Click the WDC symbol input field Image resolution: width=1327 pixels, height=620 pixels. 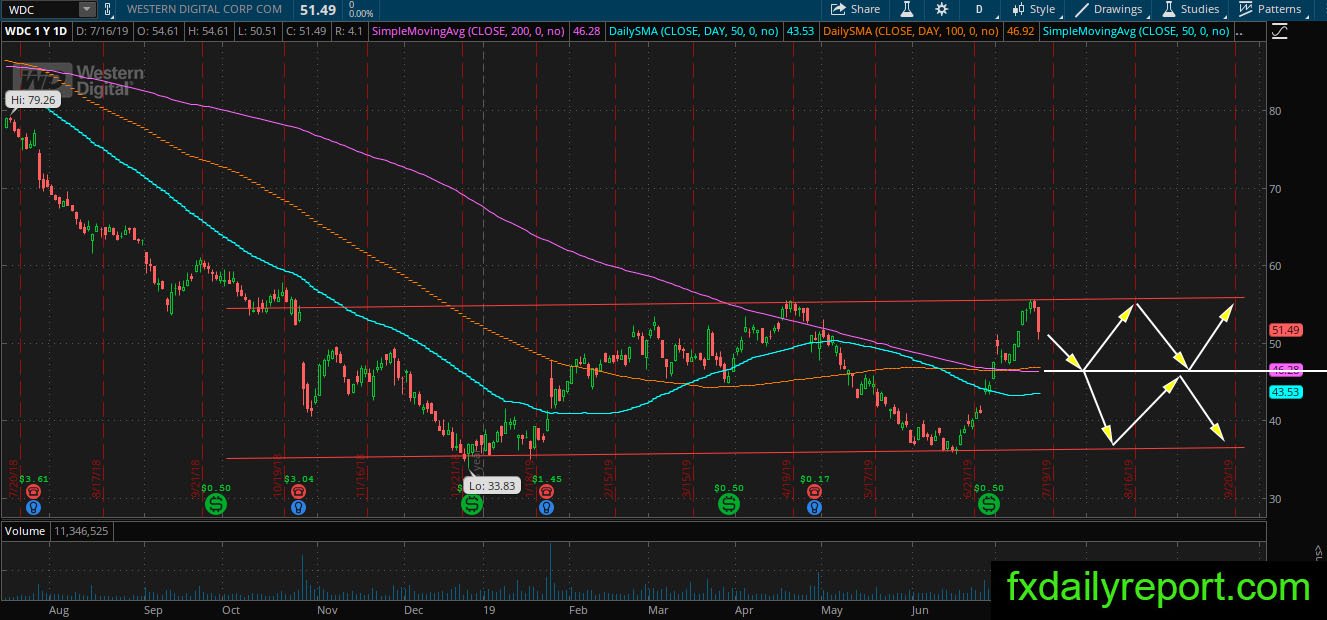pyautogui.click(x=41, y=9)
